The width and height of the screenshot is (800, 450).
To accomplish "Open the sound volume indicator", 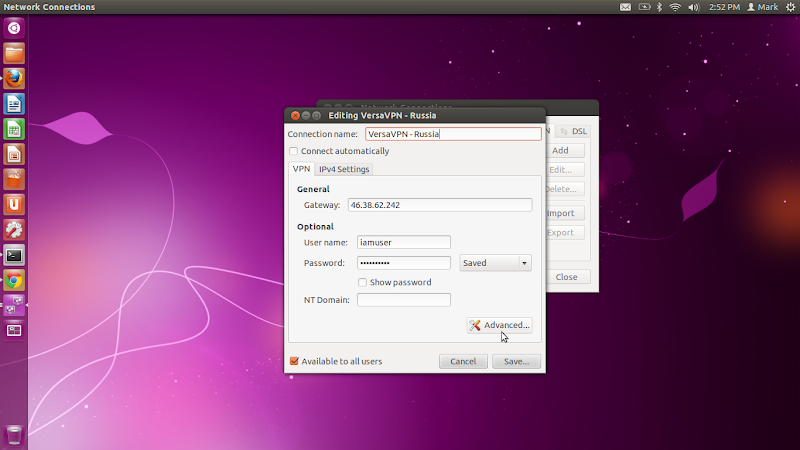I will pos(693,7).
